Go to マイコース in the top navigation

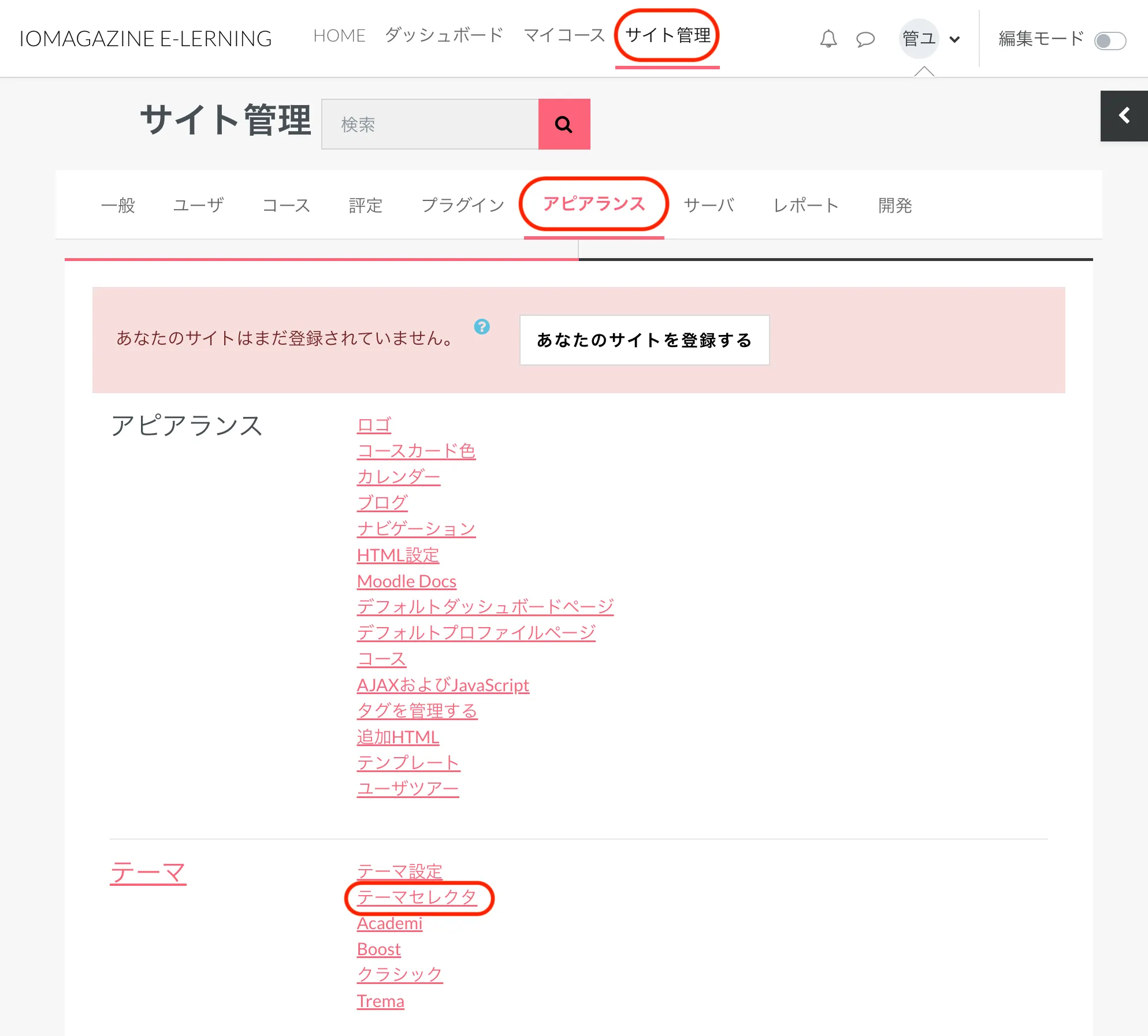pyautogui.click(x=564, y=36)
